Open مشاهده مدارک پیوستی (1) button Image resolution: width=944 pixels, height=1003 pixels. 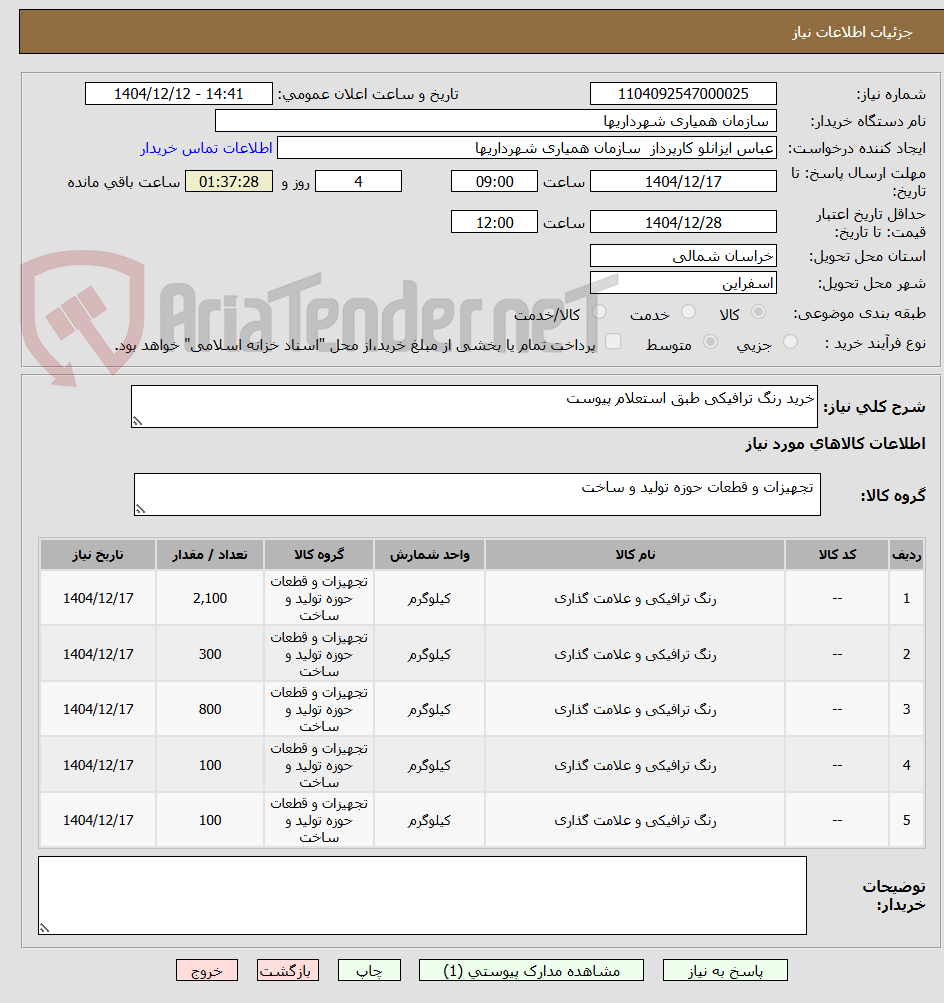531,970
